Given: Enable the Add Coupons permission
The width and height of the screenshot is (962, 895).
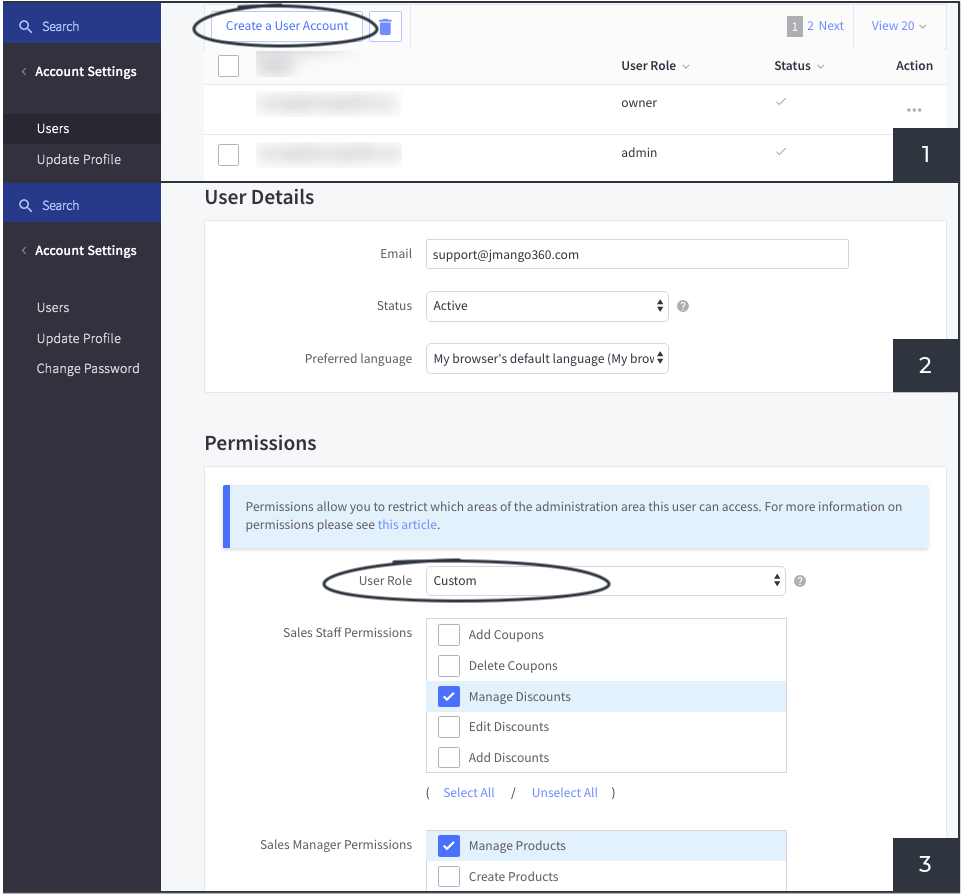Looking at the screenshot, I should [448, 634].
